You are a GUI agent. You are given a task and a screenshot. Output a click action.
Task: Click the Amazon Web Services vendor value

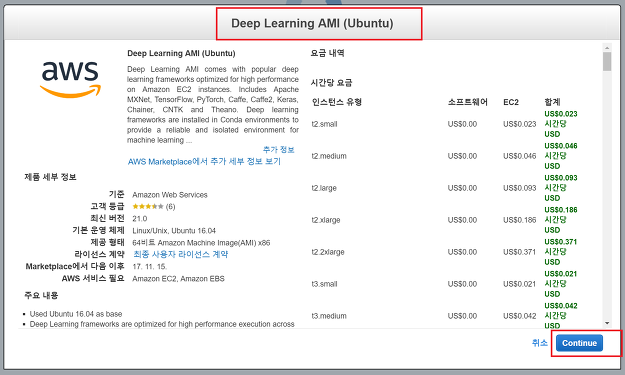click(x=170, y=195)
